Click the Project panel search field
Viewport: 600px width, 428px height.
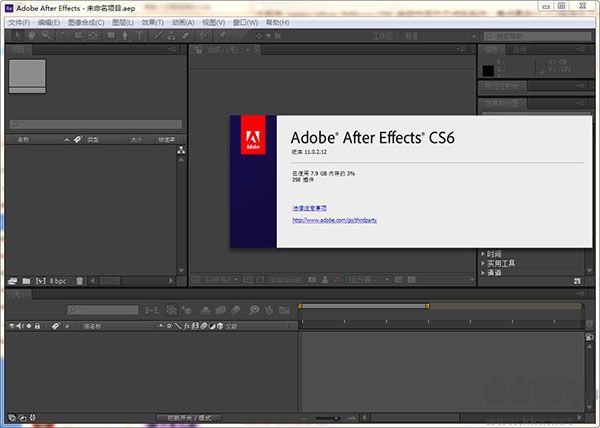tap(95, 125)
